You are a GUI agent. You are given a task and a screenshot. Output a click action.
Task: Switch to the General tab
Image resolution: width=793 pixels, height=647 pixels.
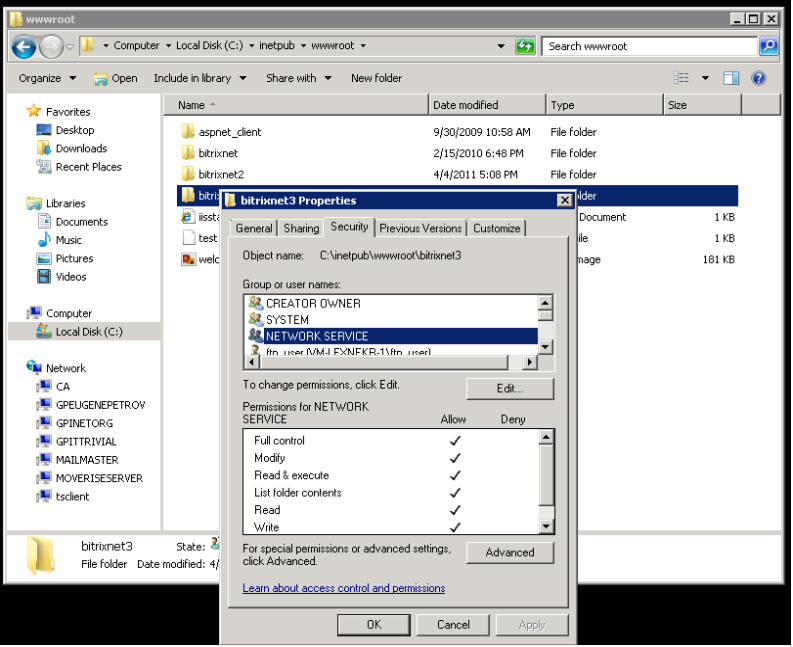click(x=254, y=228)
